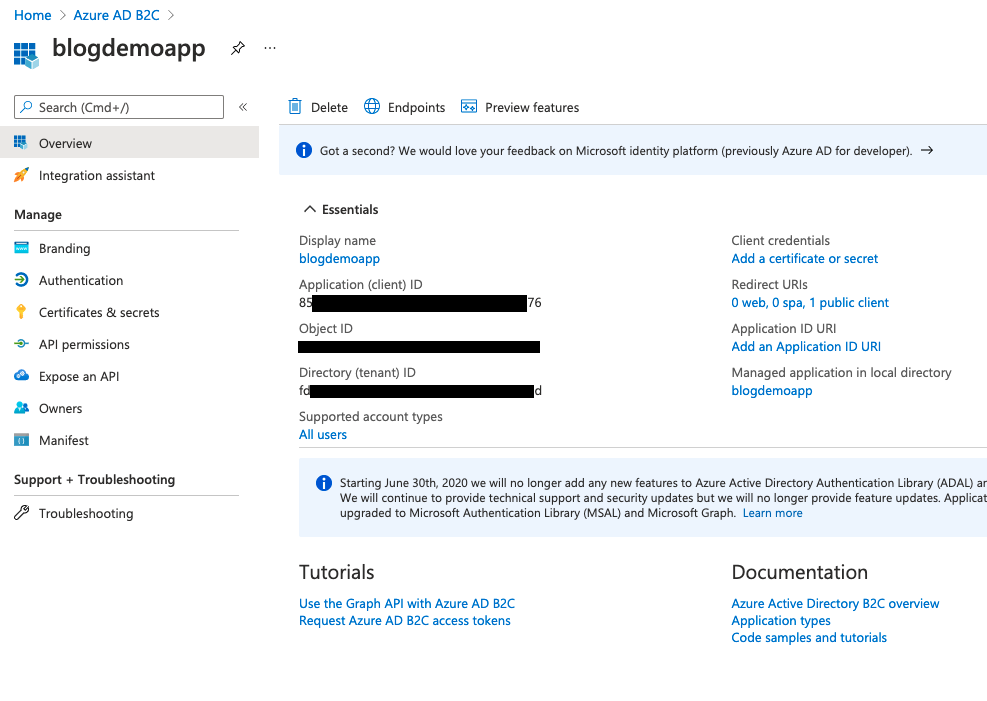Pin blogdemoapp with the pushpin icon
987x701 pixels.
[x=237, y=48]
